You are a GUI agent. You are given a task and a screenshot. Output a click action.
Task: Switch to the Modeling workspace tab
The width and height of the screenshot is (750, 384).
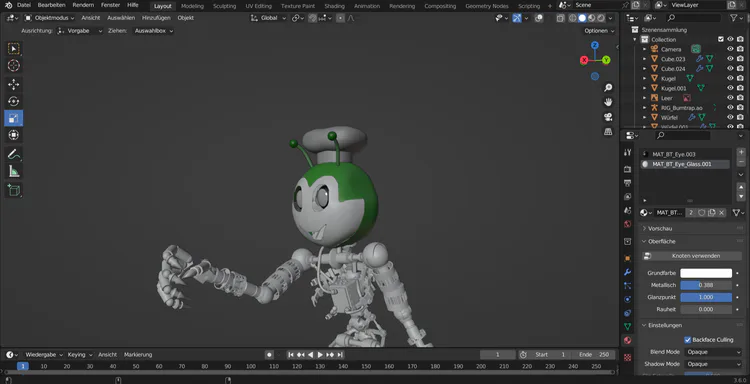[192, 6]
